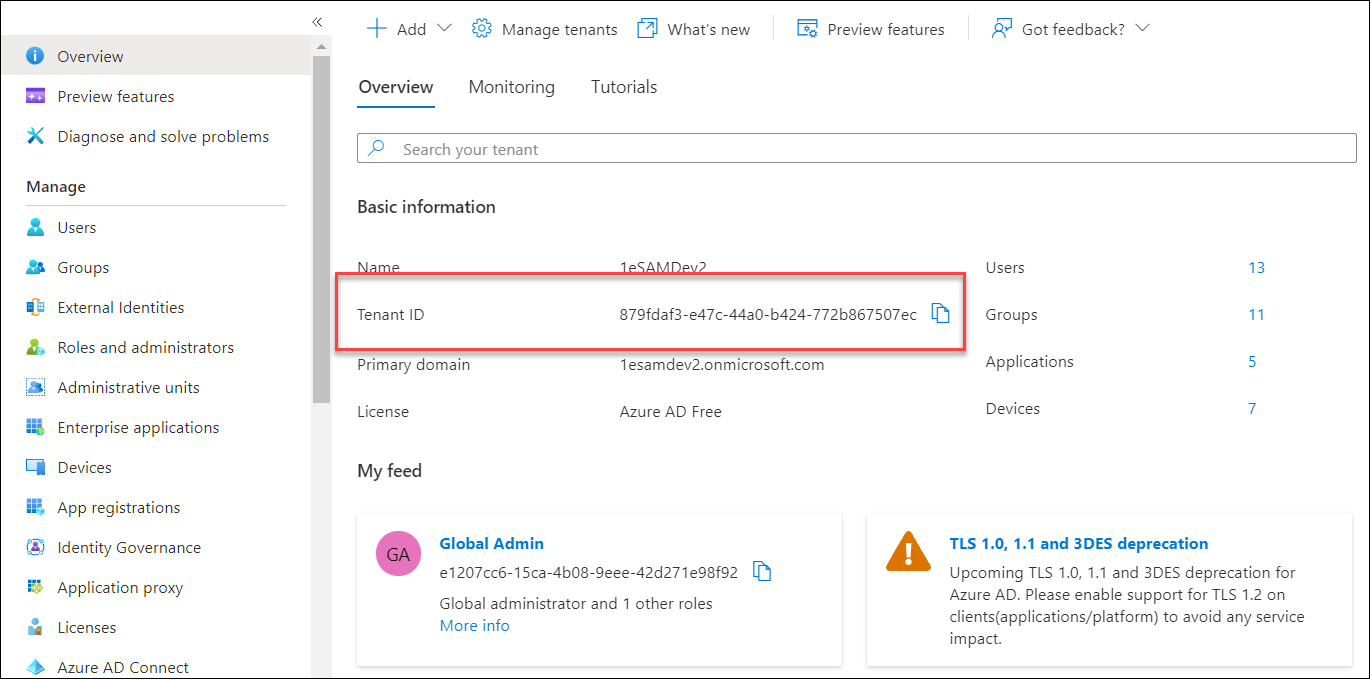Expand the Add dropdown menu
This screenshot has width=1370, height=679.
click(444, 29)
